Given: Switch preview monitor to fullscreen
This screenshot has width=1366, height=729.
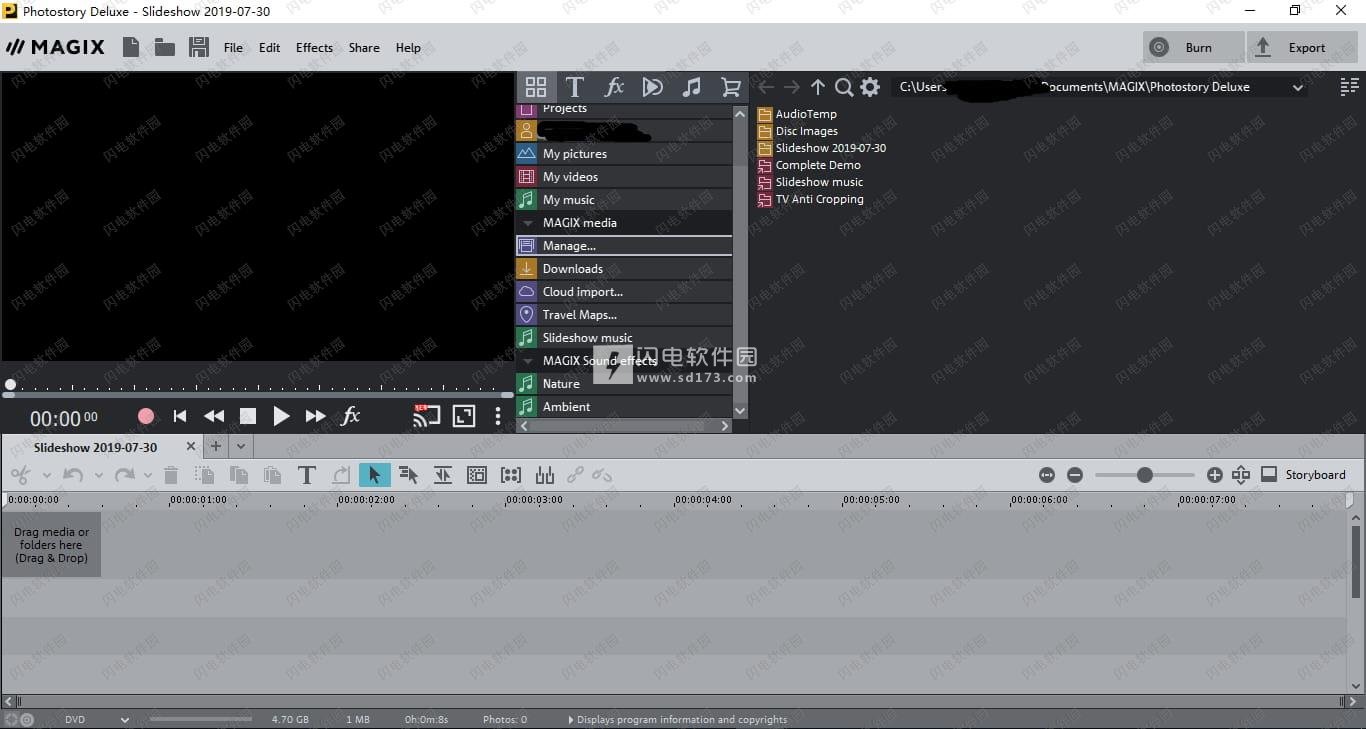Looking at the screenshot, I should (x=464, y=416).
